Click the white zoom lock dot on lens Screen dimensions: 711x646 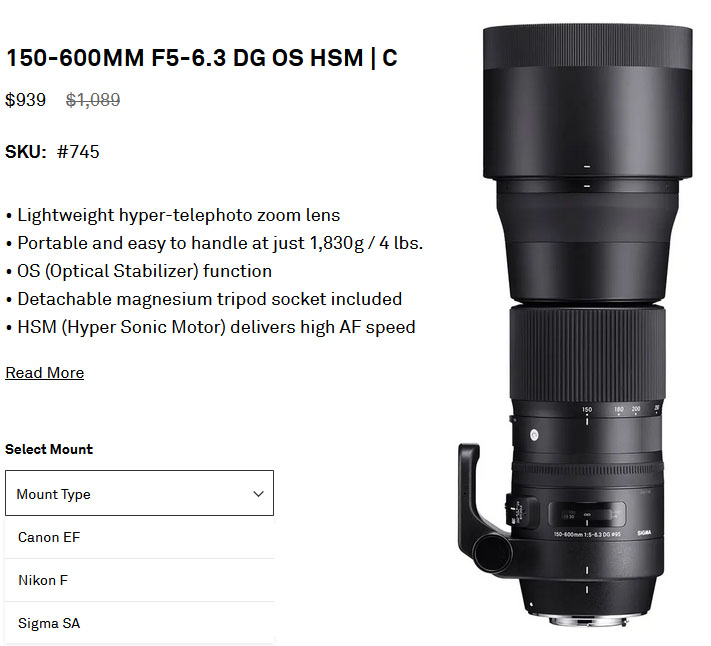[x=534, y=435]
